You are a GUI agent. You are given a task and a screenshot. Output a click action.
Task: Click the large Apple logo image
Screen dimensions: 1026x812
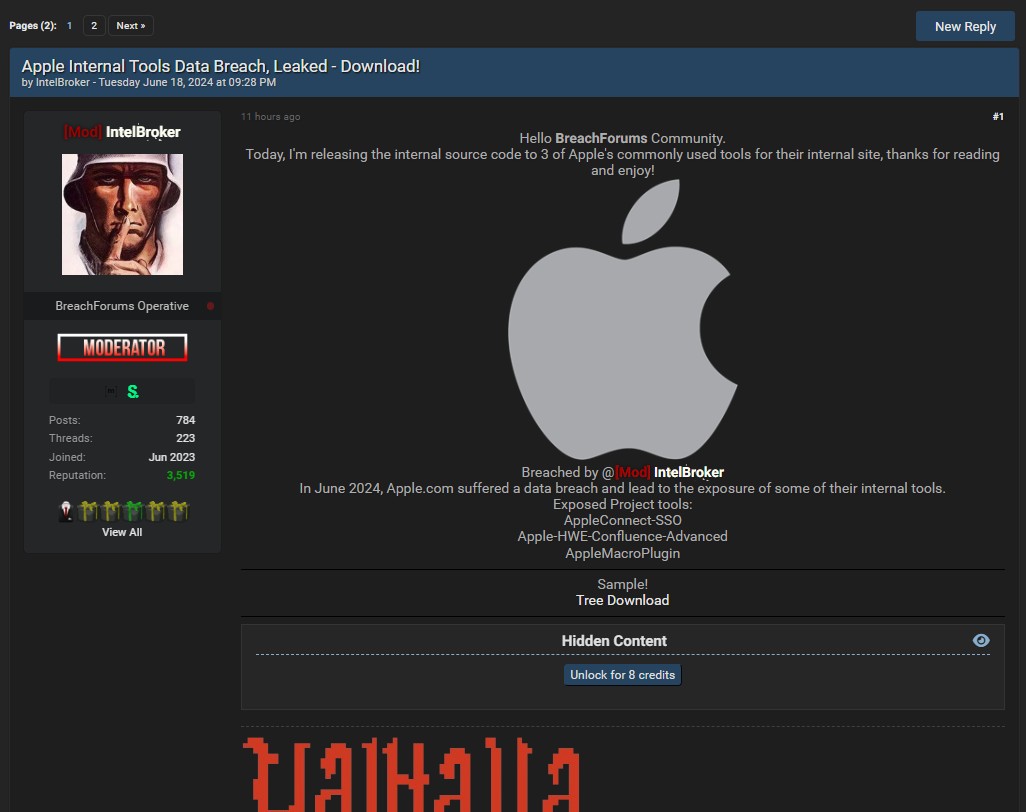tap(622, 320)
